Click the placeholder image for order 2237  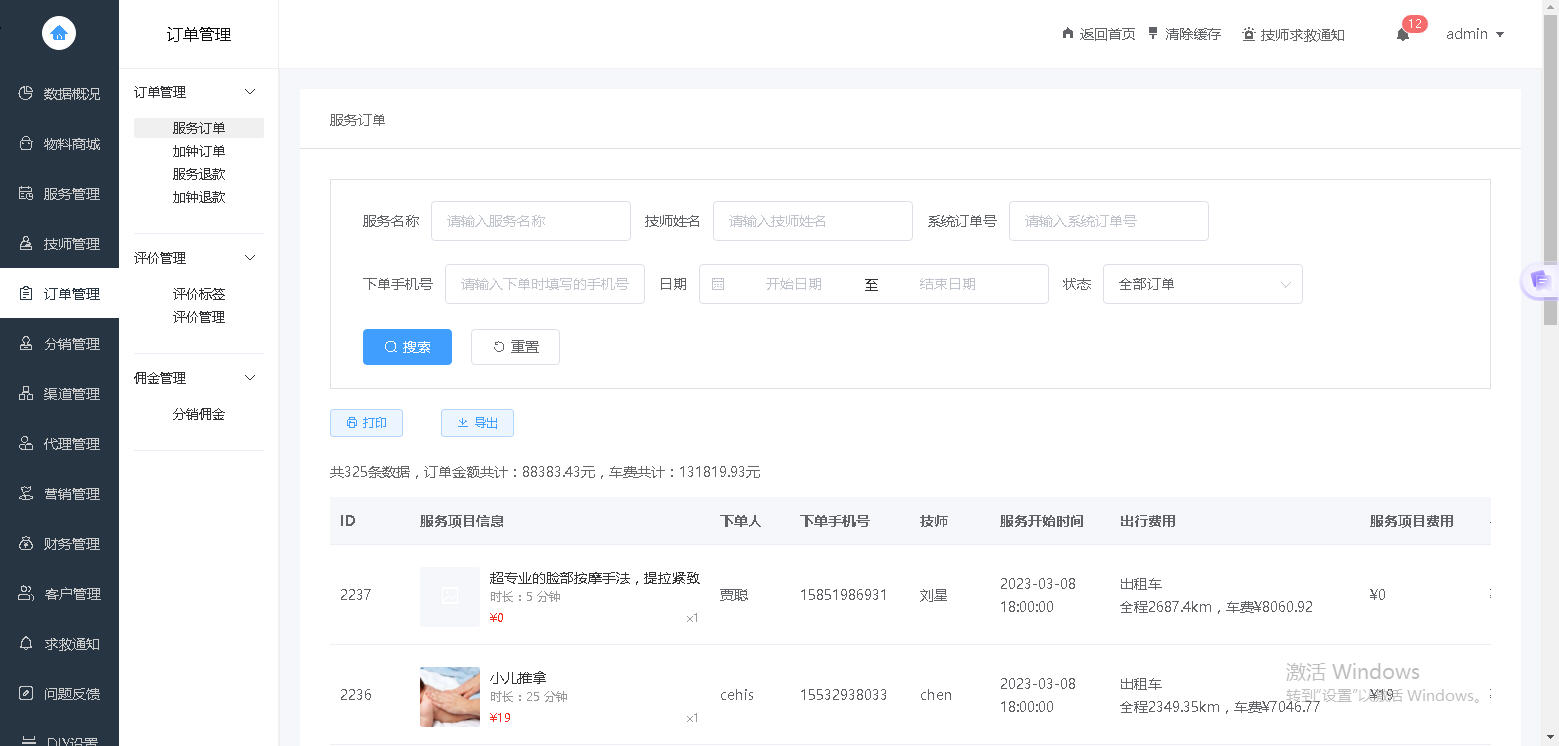click(450, 596)
